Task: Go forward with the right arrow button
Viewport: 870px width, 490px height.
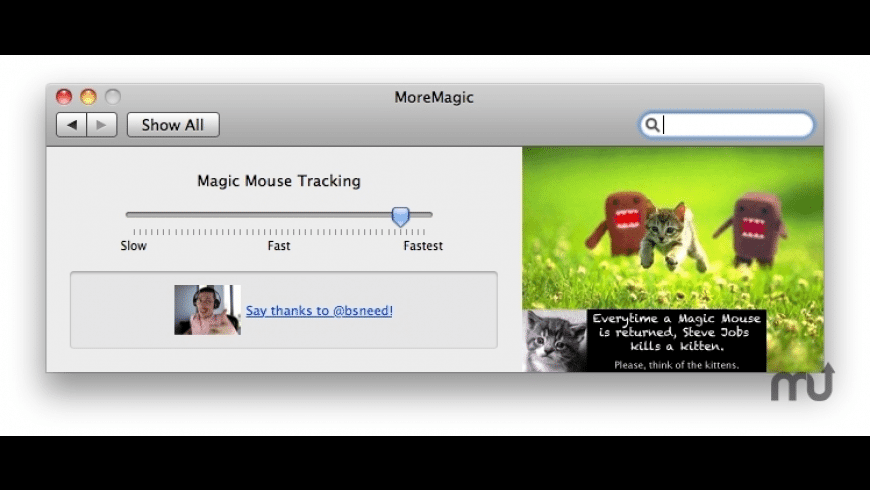Action: [x=102, y=125]
